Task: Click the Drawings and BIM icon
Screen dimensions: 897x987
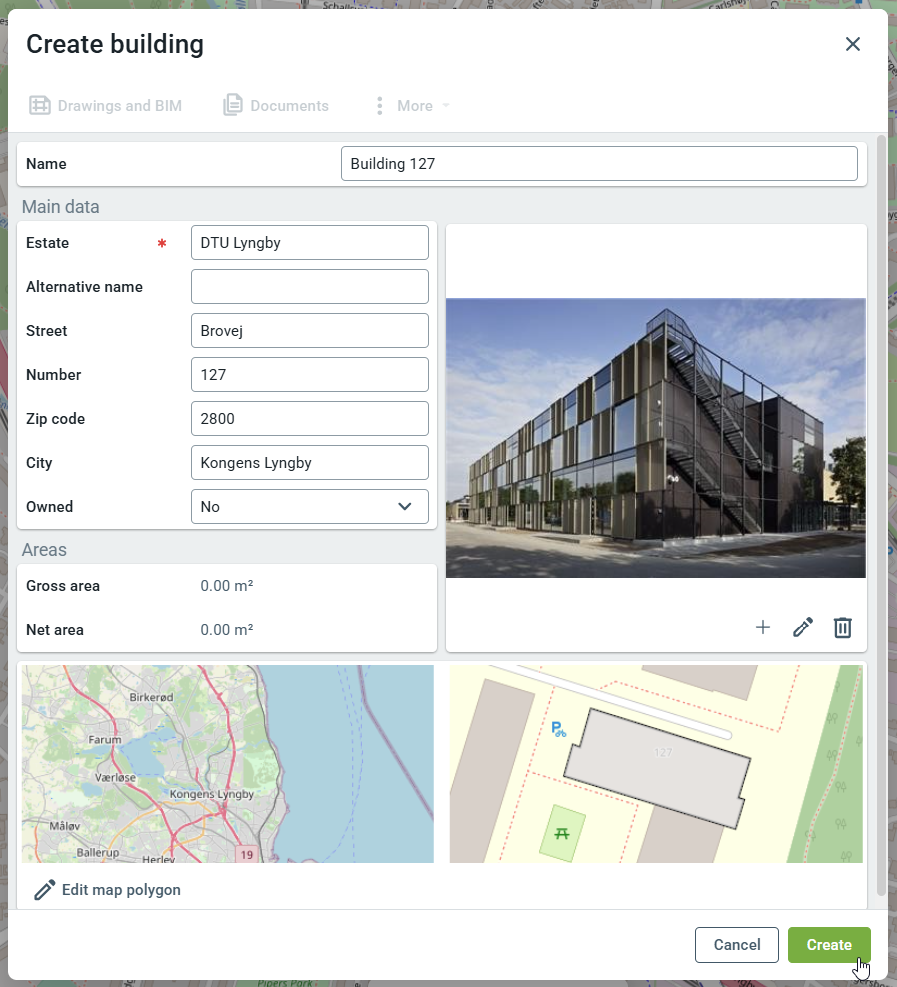Action: (40, 106)
